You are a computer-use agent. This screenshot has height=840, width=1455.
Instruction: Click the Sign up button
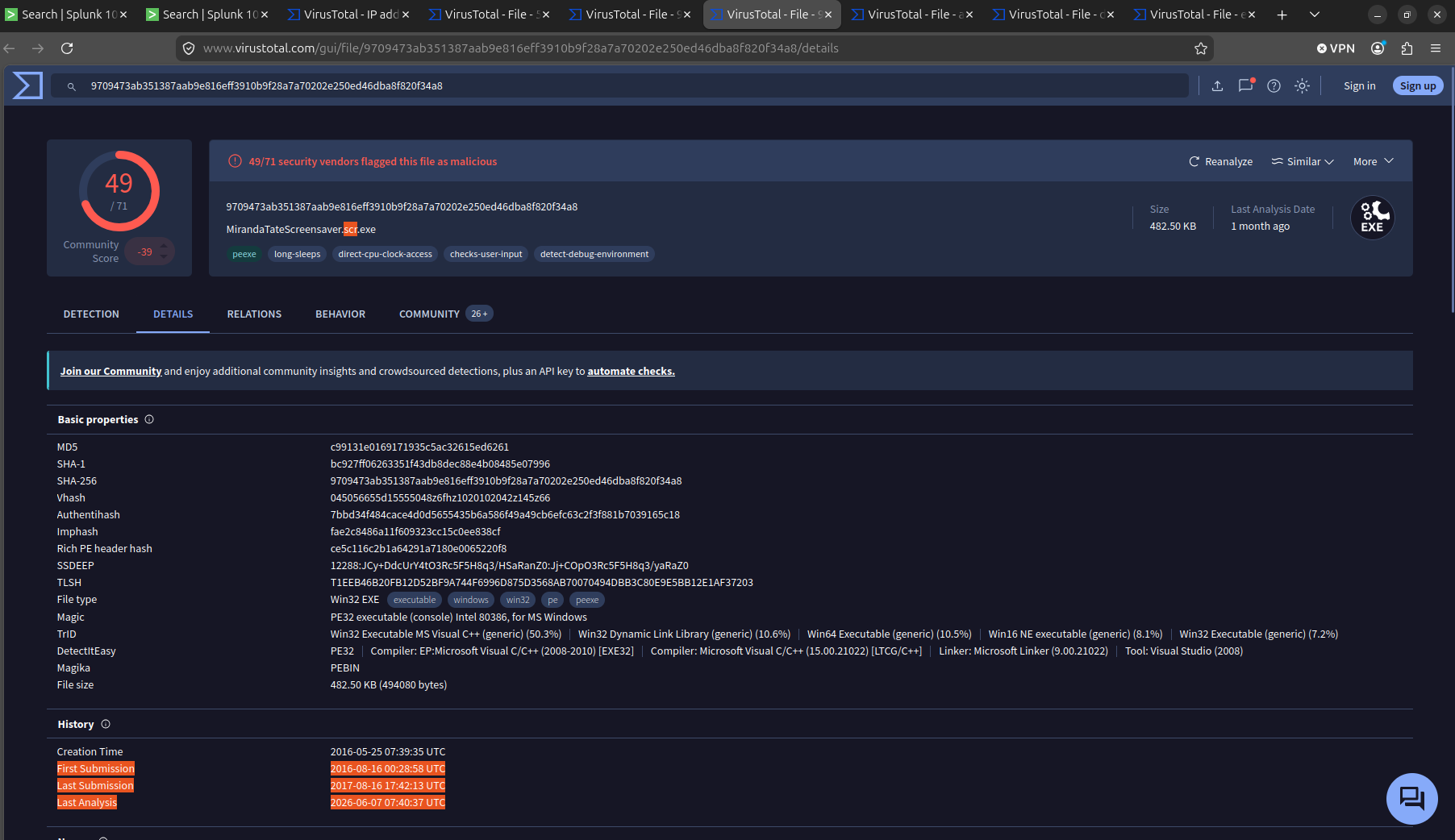pyautogui.click(x=1418, y=85)
